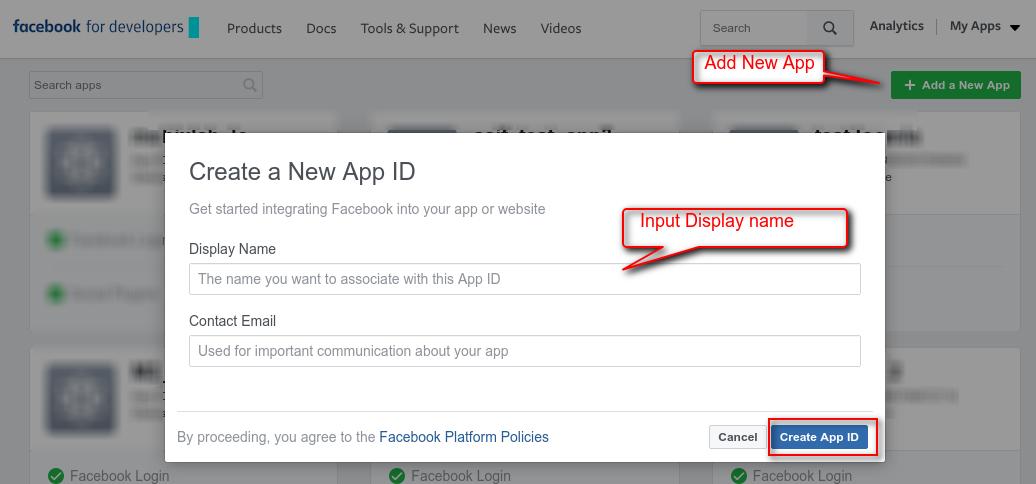This screenshot has width=1036, height=484.
Task: Open the Products menu
Action: [x=254, y=28]
